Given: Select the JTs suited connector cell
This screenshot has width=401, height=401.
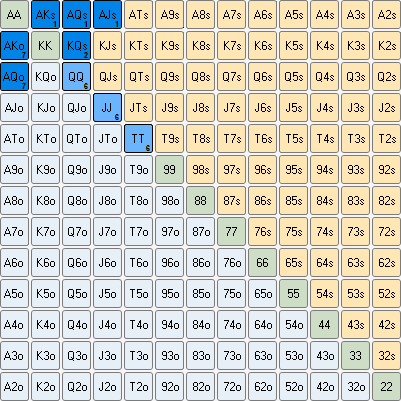Looking at the screenshot, I should click(139, 108).
